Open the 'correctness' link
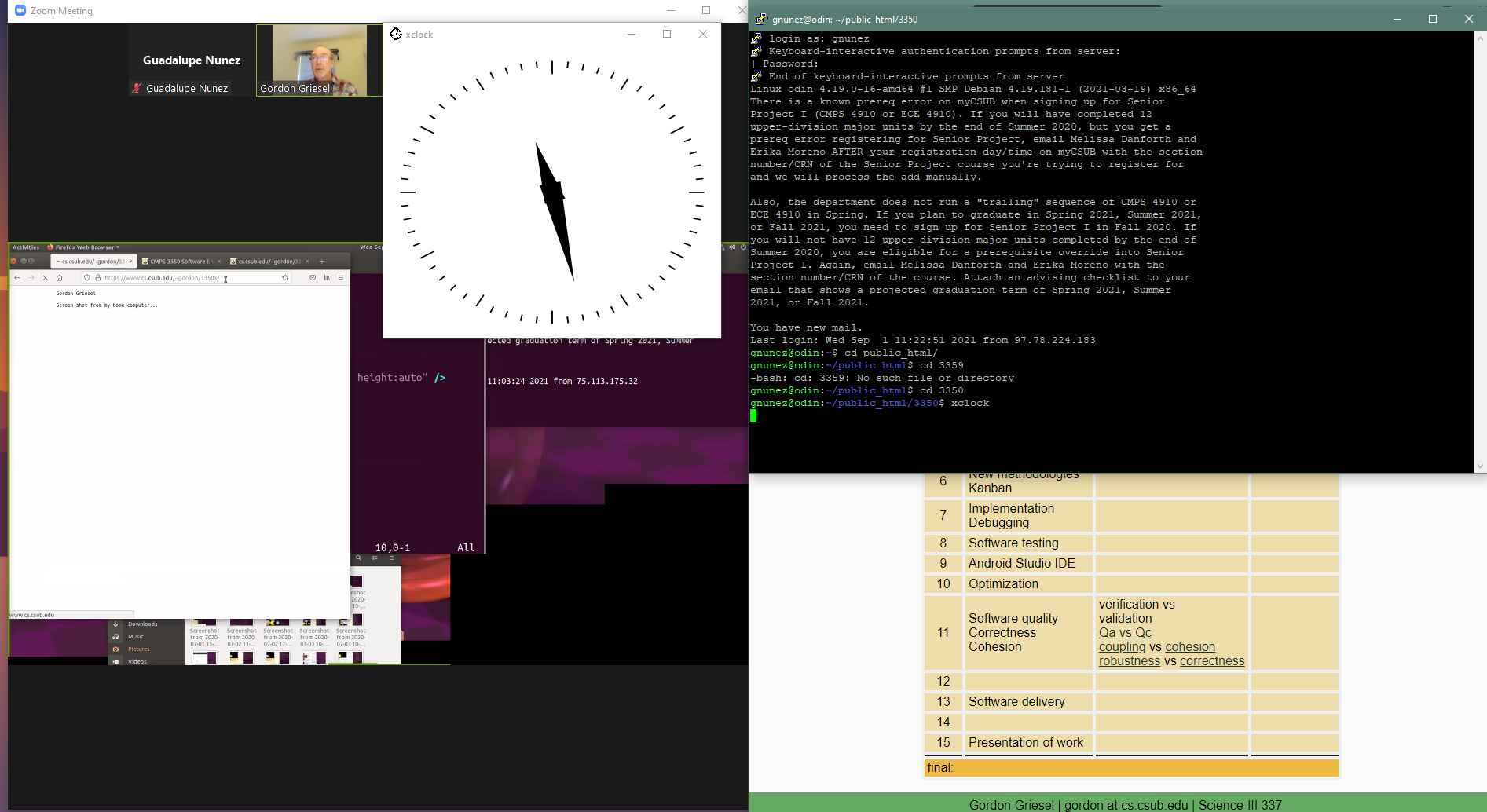This screenshot has height=812, width=1487. pos(1212,661)
